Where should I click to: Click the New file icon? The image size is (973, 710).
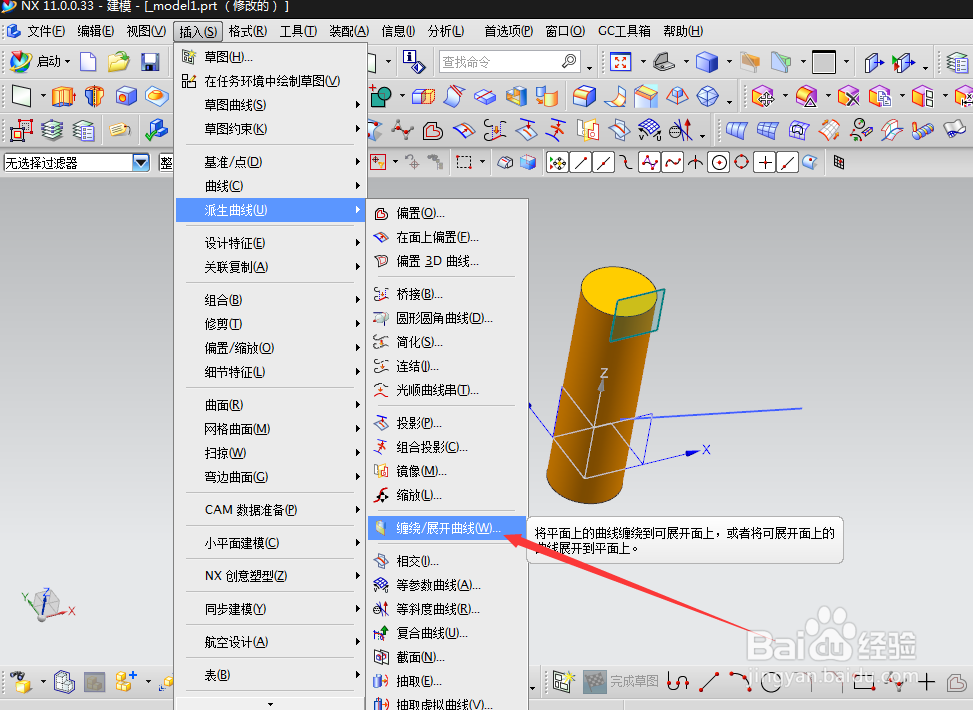pos(88,61)
